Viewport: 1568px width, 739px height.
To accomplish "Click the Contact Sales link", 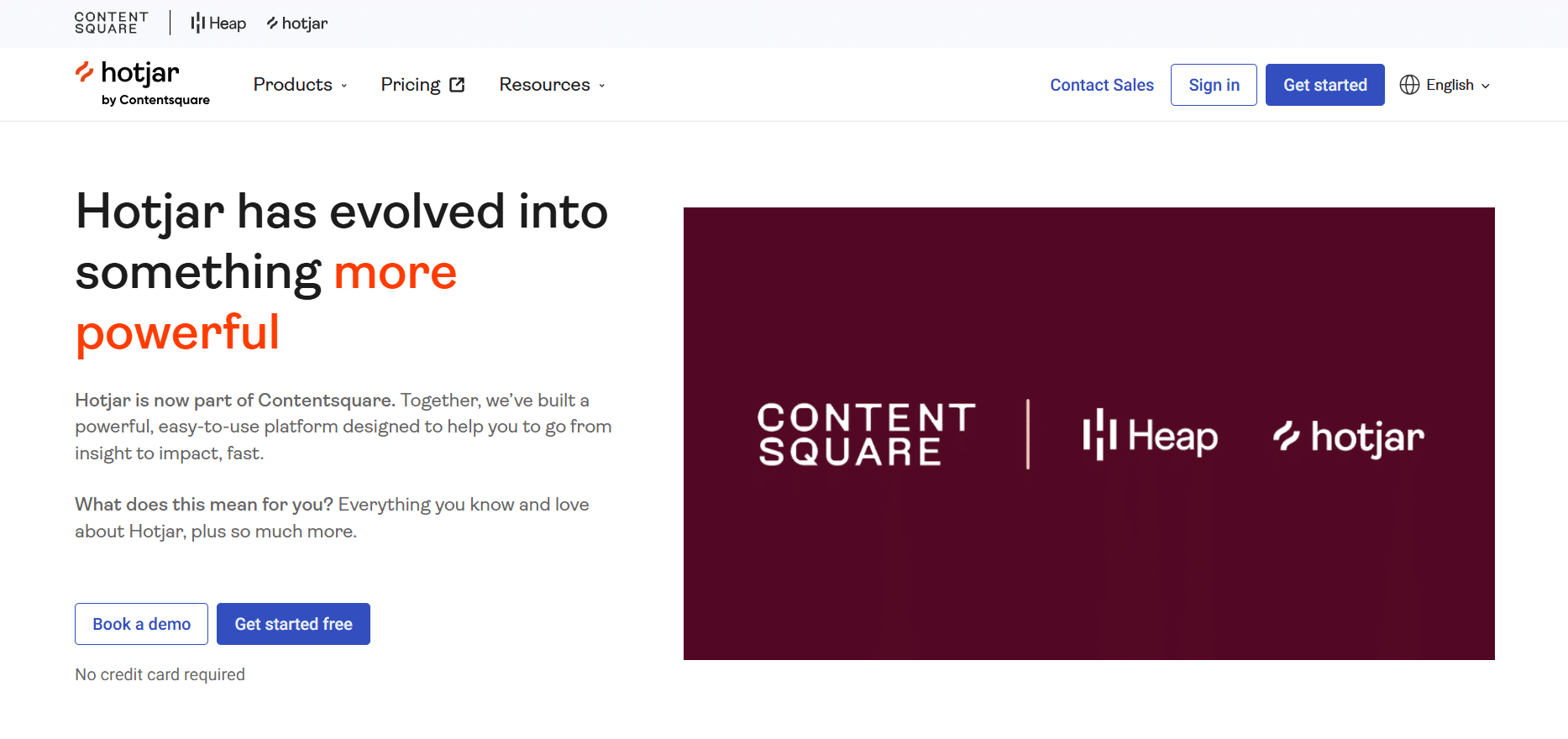I will click(1102, 85).
